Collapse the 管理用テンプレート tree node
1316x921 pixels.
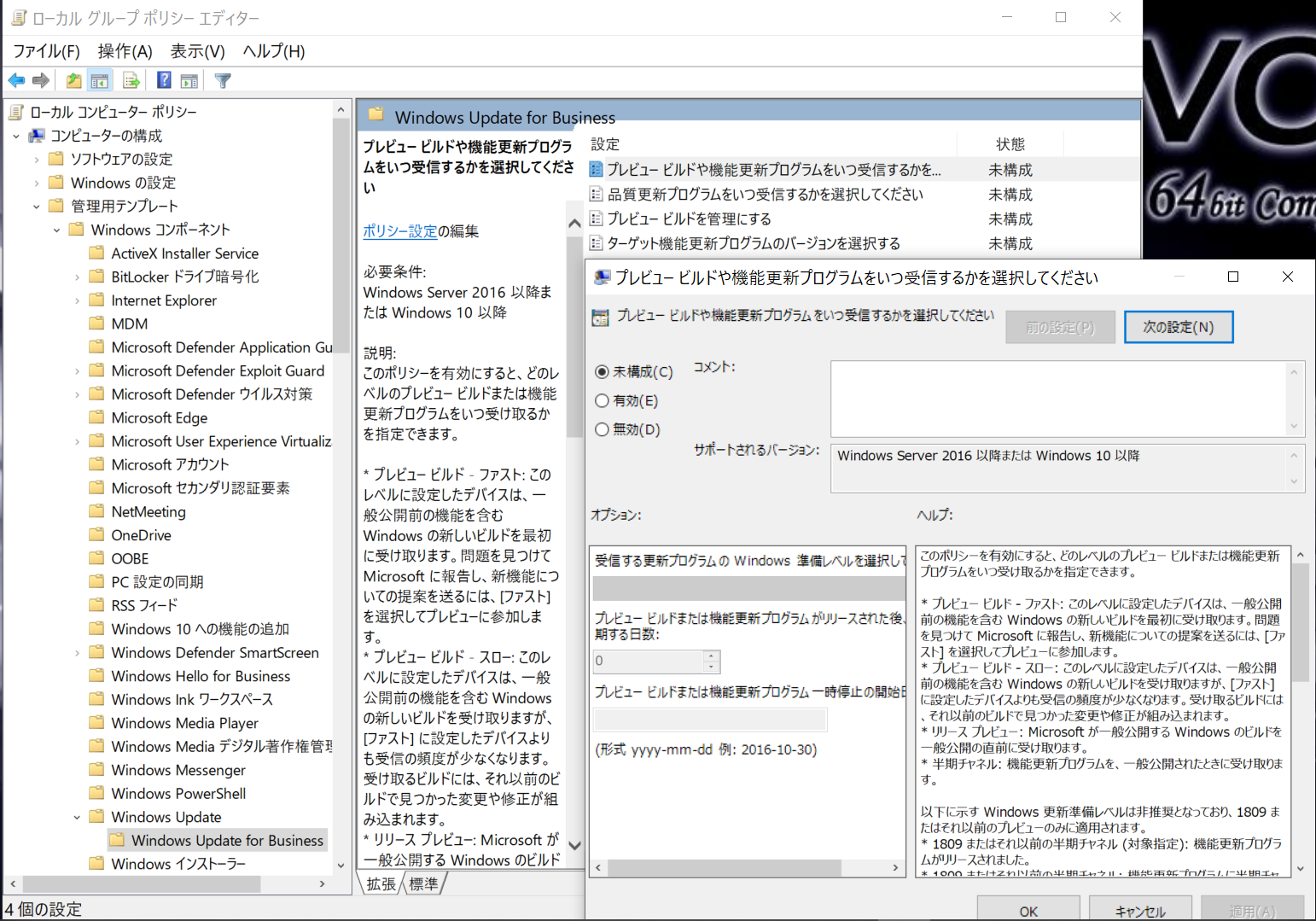(x=37, y=205)
